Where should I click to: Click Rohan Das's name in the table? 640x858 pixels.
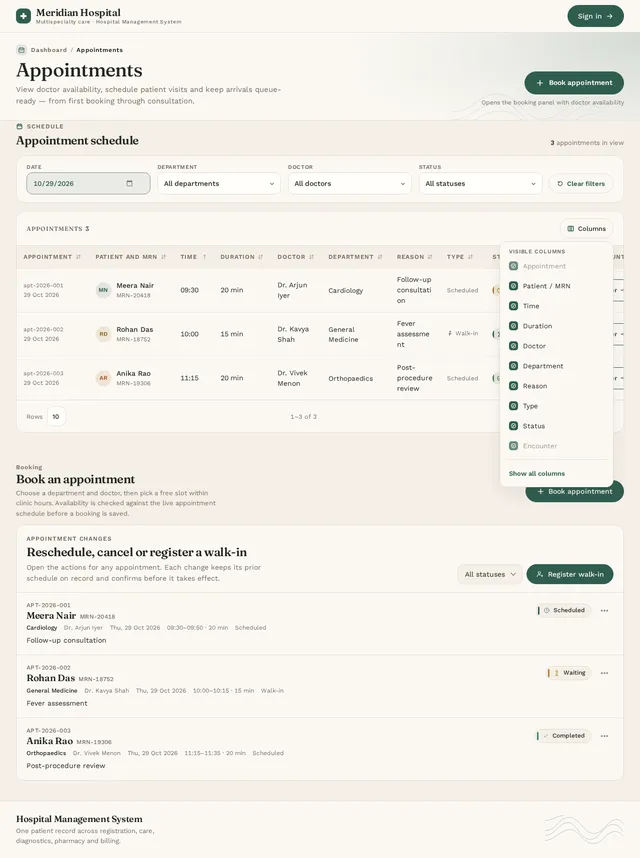point(135,329)
